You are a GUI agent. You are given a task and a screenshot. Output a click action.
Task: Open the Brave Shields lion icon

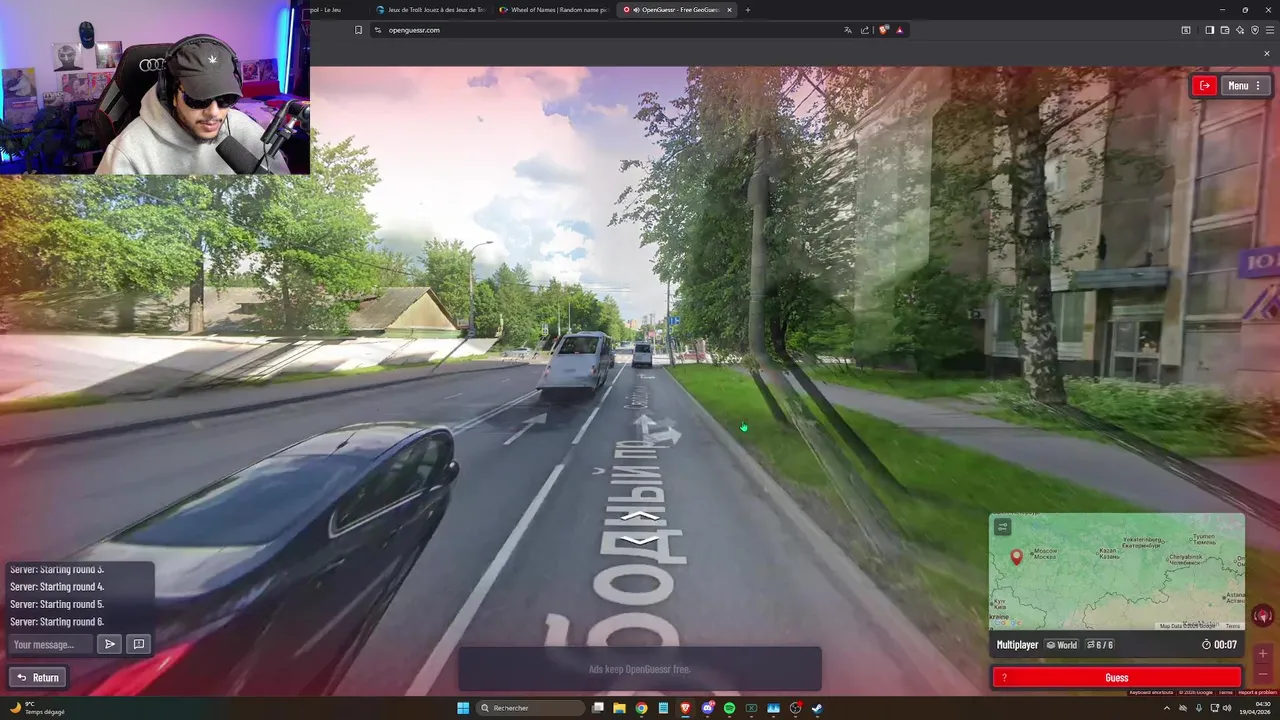coord(884,30)
